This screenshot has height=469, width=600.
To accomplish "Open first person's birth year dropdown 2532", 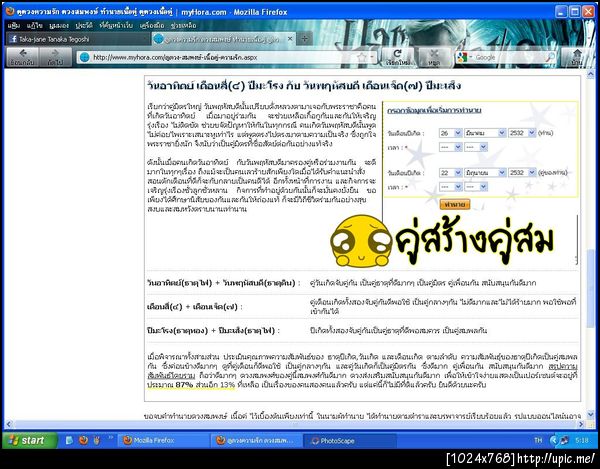I will (522, 133).
